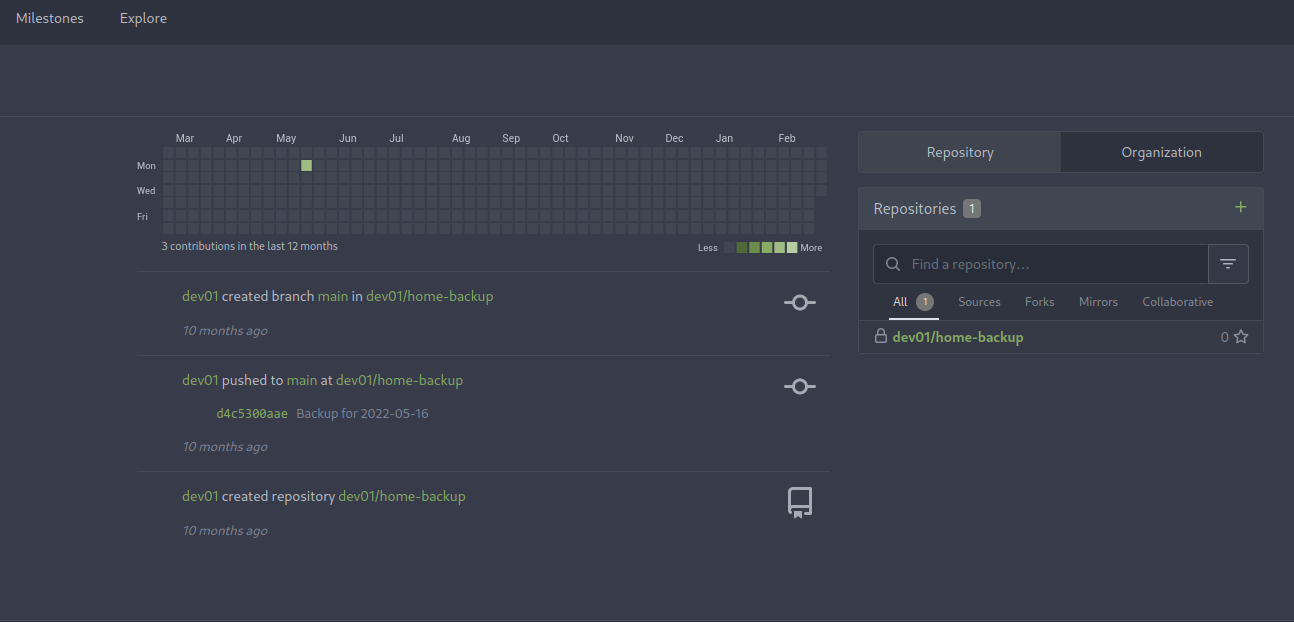Open commit d4c5300aae
The height and width of the screenshot is (622, 1294).
(x=252, y=413)
